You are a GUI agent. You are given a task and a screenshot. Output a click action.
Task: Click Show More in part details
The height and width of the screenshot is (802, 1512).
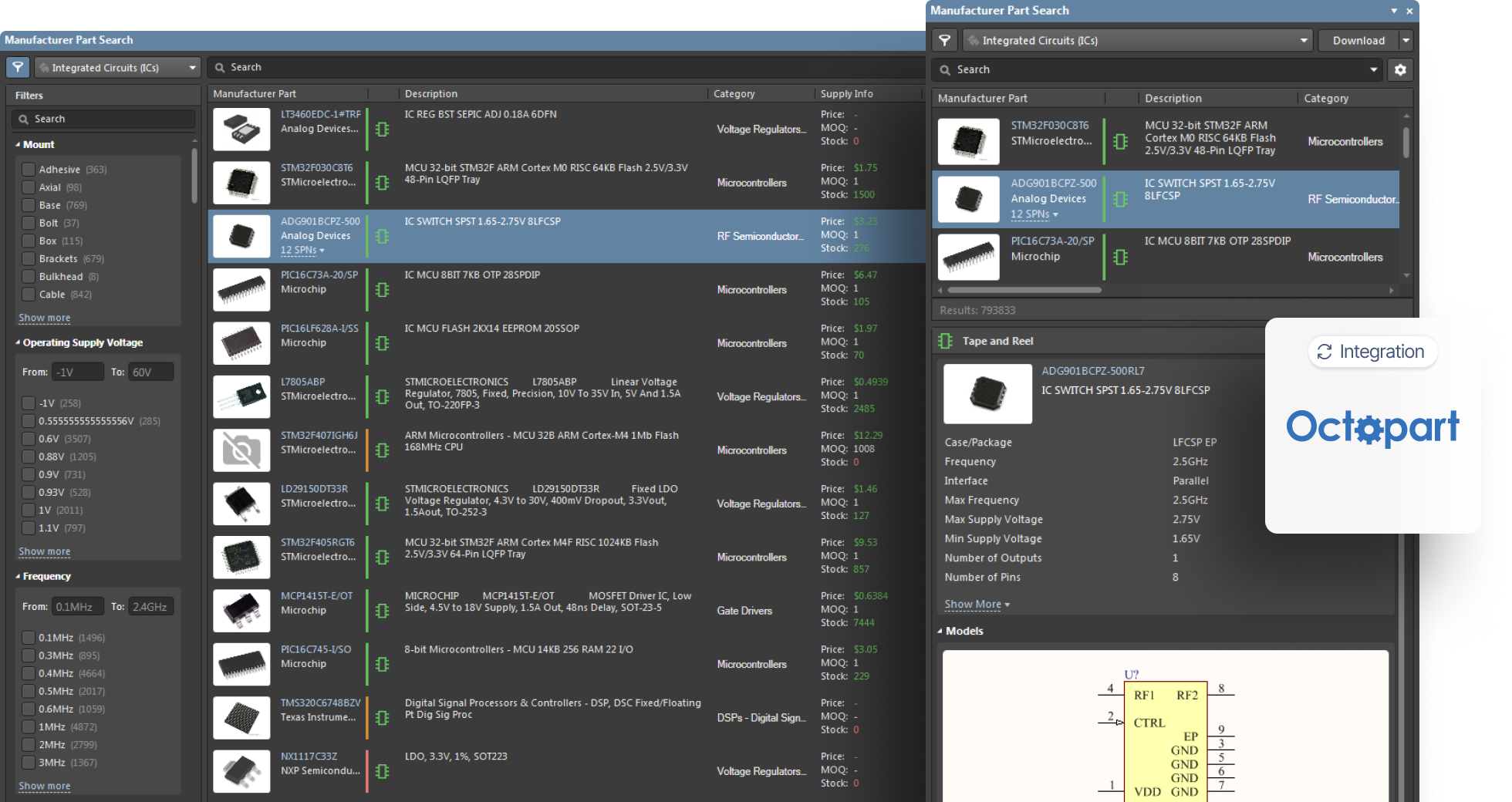click(977, 605)
